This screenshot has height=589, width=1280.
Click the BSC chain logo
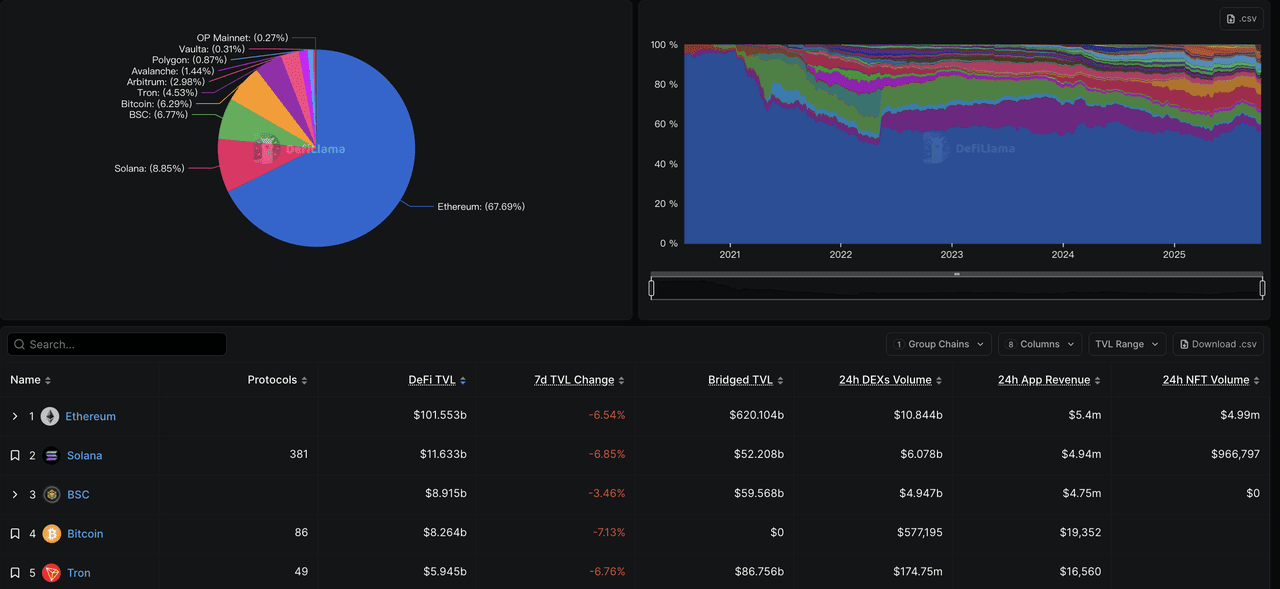click(51, 494)
